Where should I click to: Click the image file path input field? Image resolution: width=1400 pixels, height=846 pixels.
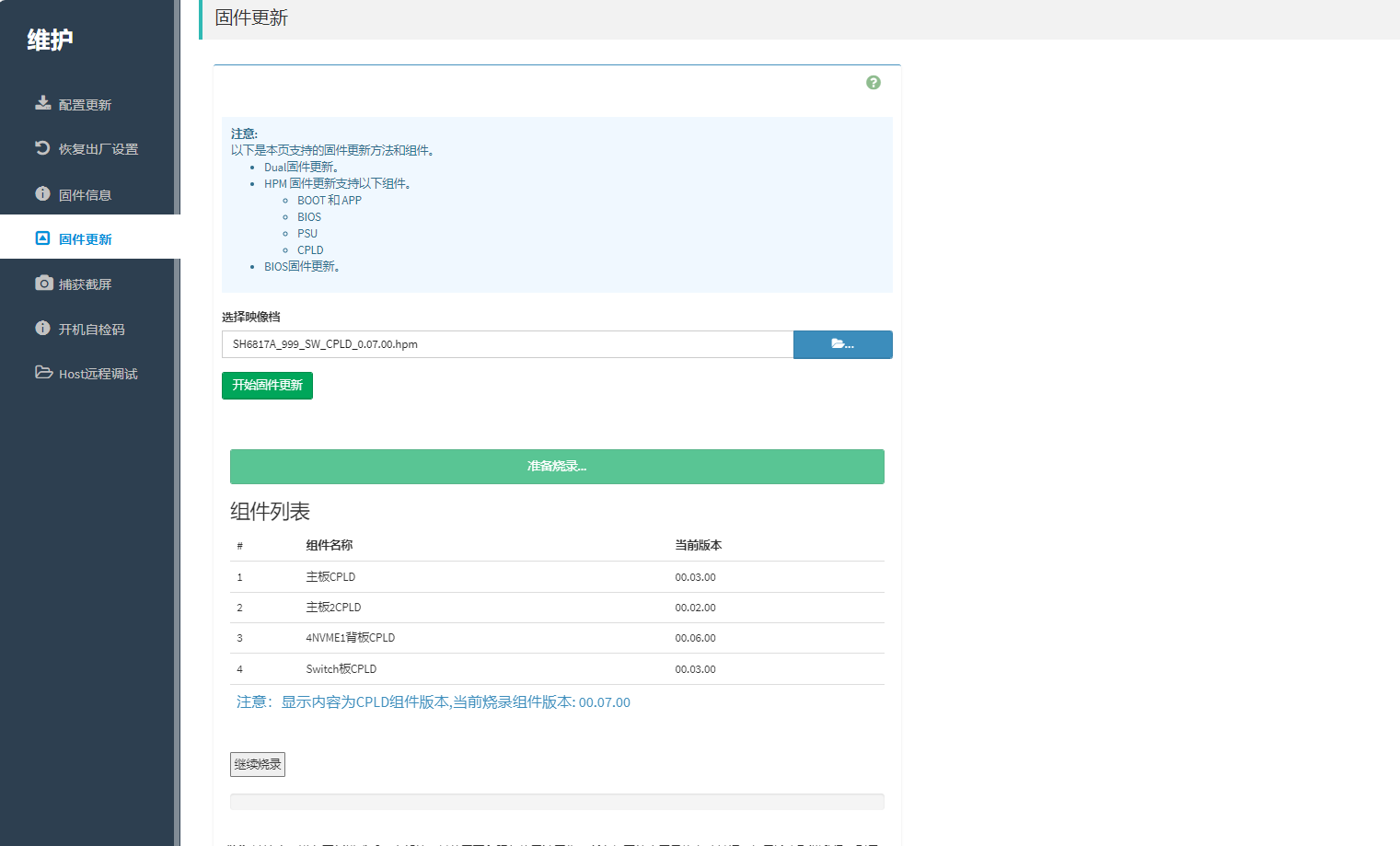click(507, 344)
